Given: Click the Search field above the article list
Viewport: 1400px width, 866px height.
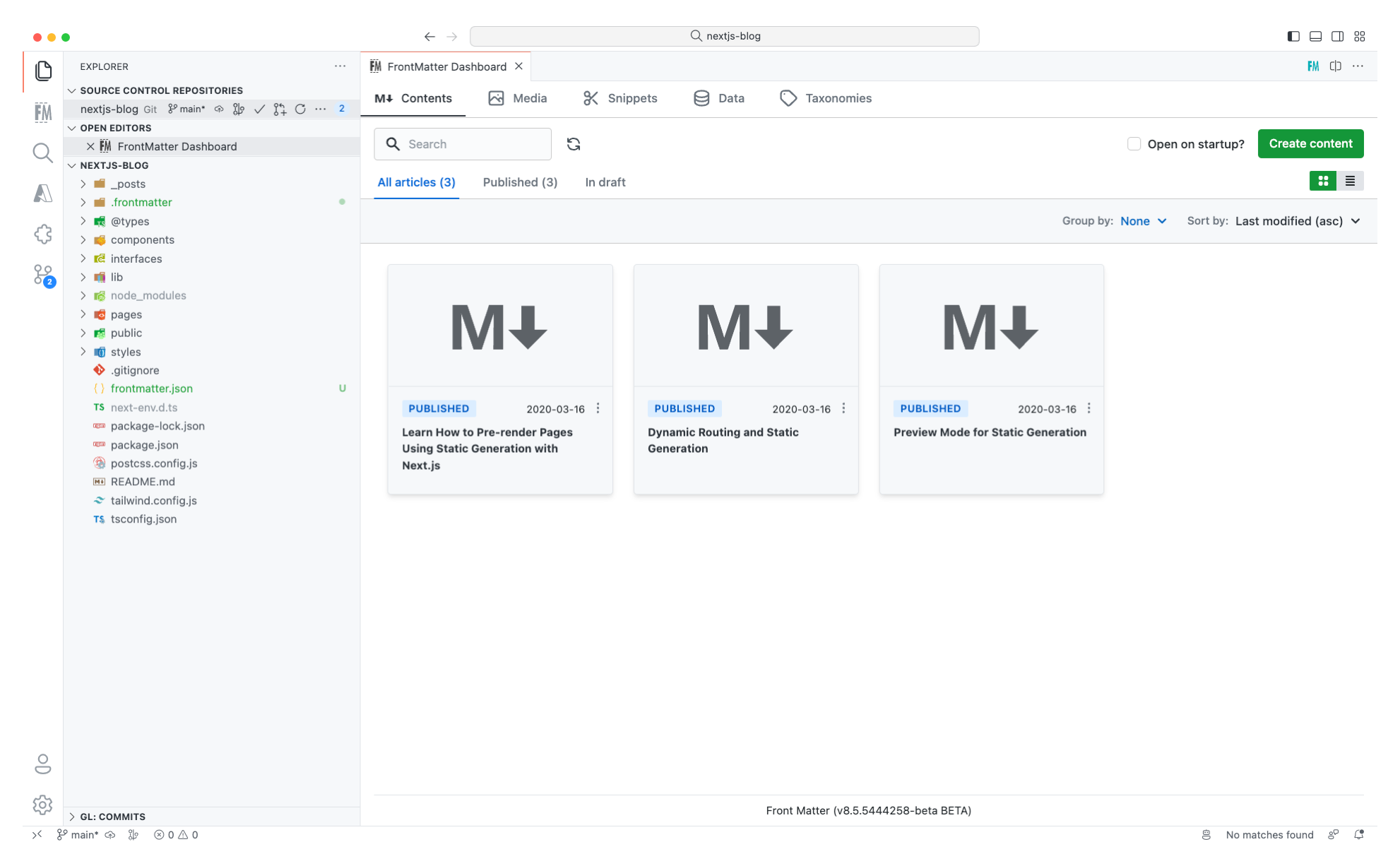Looking at the screenshot, I should (x=463, y=143).
